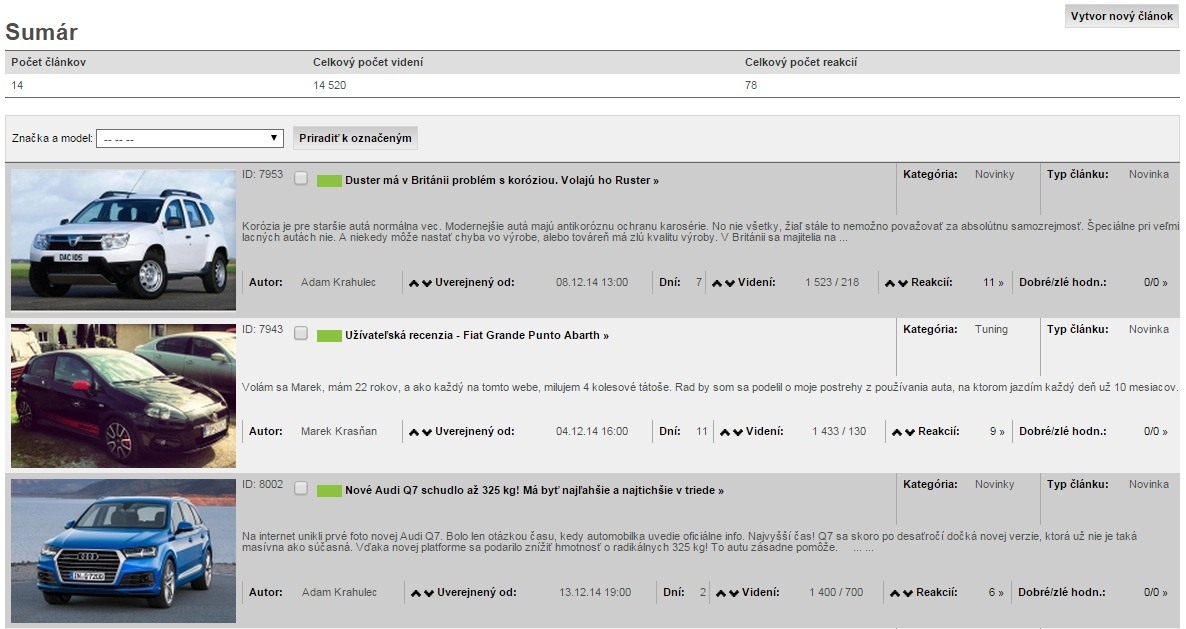Tick the checkbox for the Audi Q7 article
This screenshot has width=1186, height=629.
tap(301, 488)
